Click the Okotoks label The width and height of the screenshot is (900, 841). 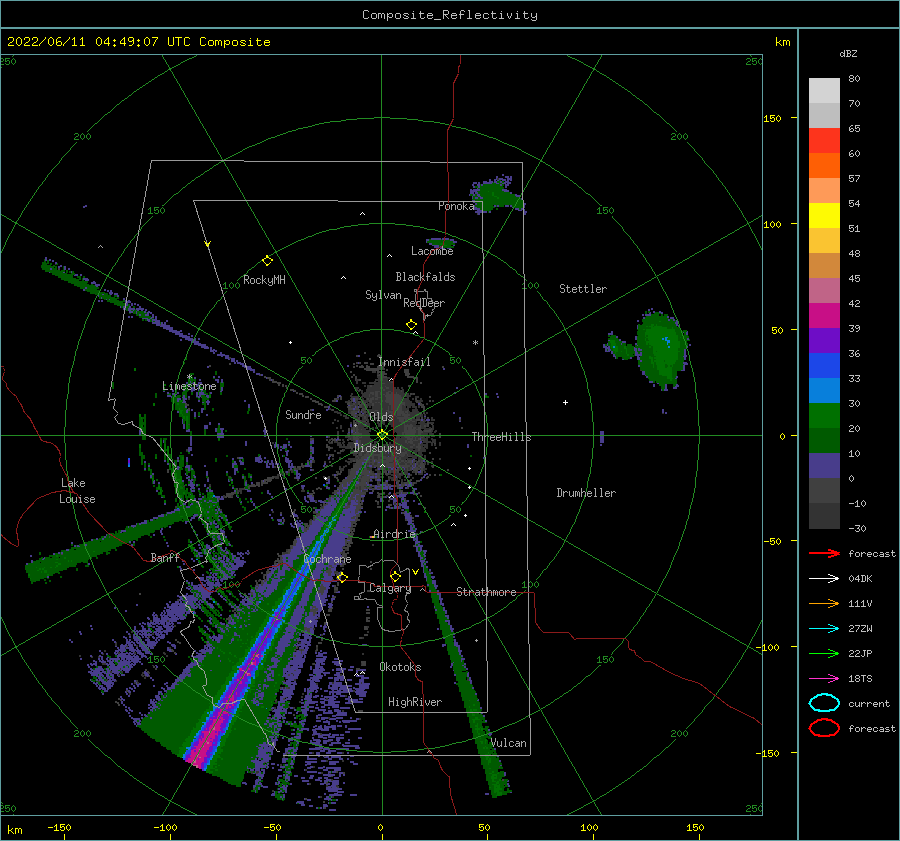(x=400, y=667)
